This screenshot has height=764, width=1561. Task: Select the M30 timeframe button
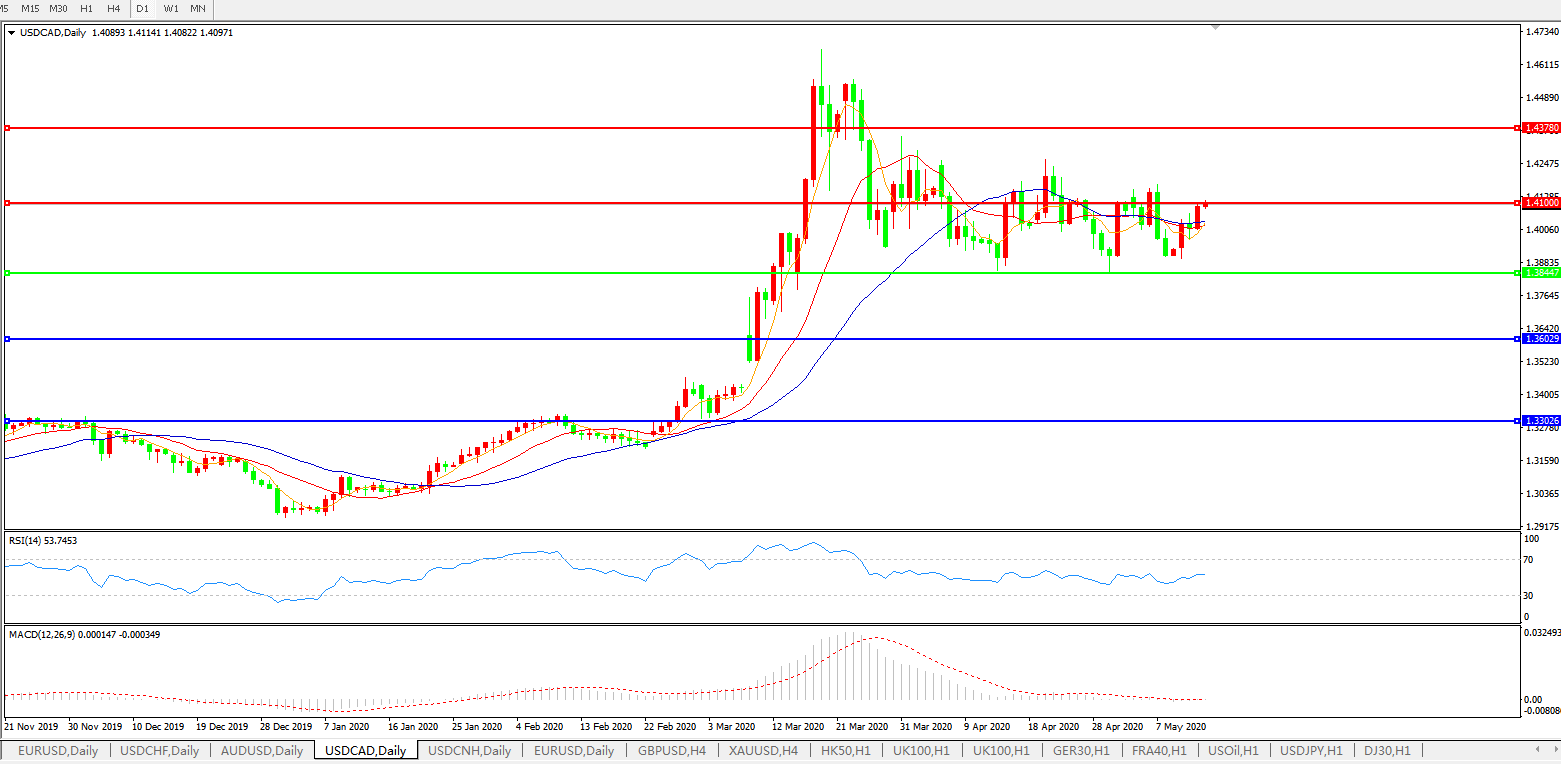58,8
